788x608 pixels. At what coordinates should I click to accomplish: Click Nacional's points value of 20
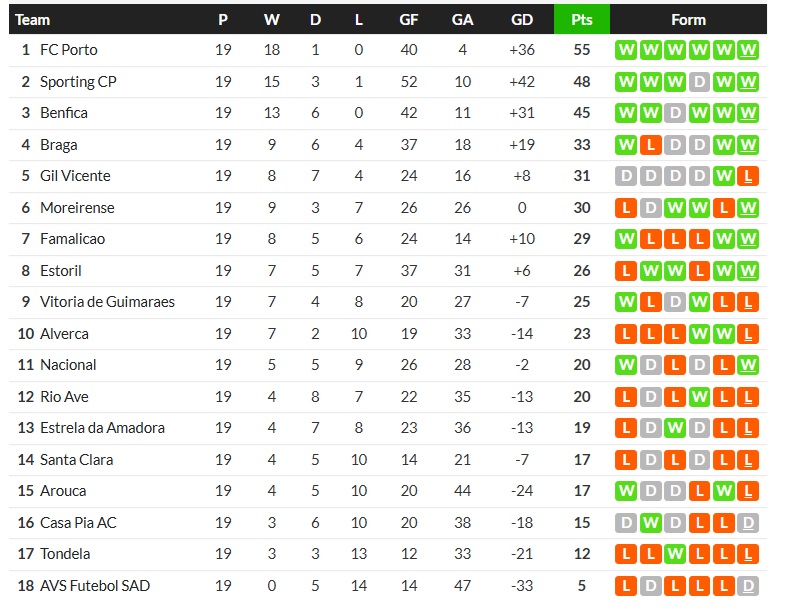[581, 365]
